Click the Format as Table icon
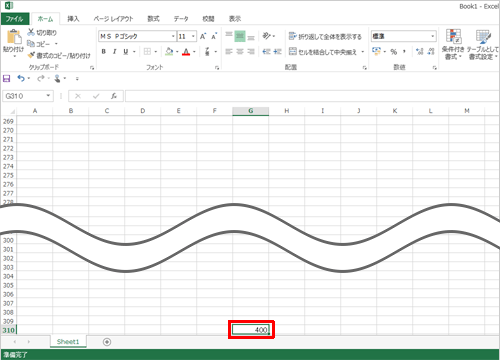Screen dimensions: 500x360 click(x=483, y=36)
